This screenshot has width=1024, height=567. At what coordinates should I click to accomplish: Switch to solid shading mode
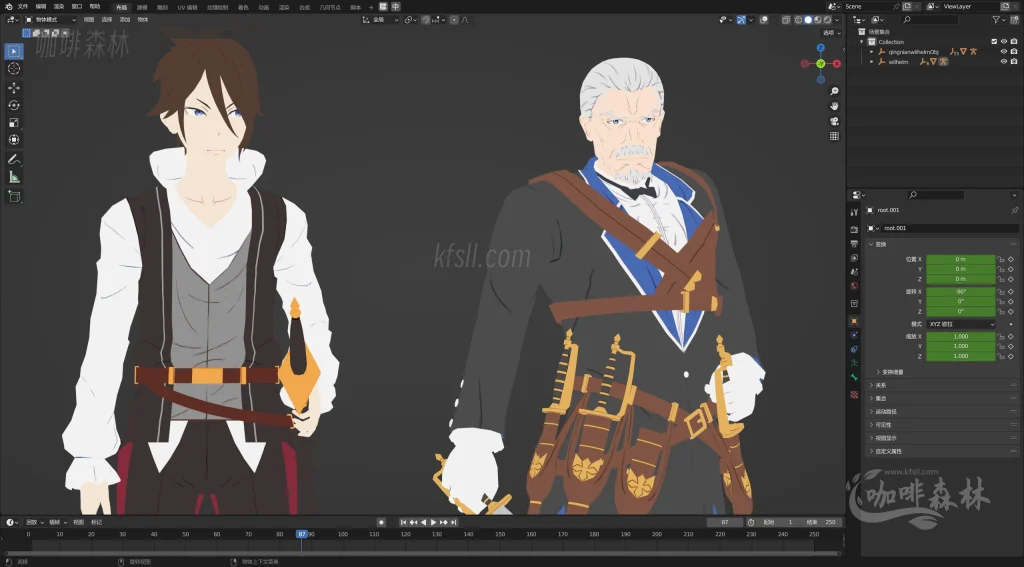coord(808,20)
